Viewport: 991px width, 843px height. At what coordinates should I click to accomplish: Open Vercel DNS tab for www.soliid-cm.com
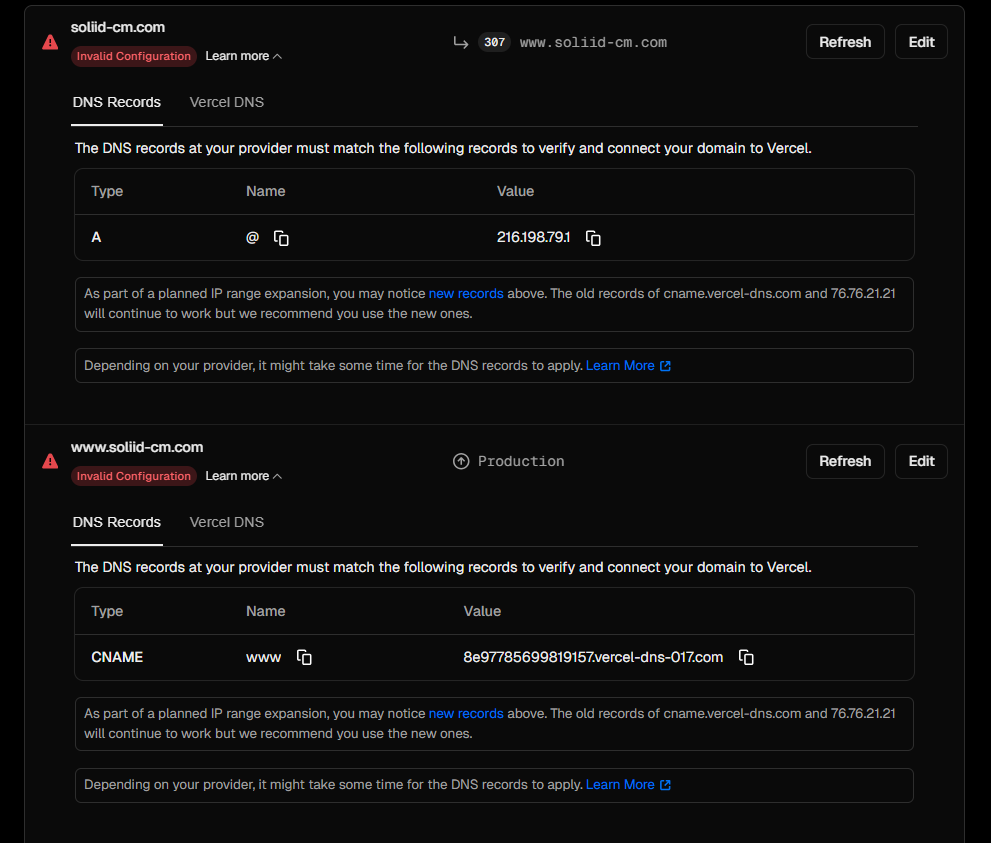pos(226,522)
